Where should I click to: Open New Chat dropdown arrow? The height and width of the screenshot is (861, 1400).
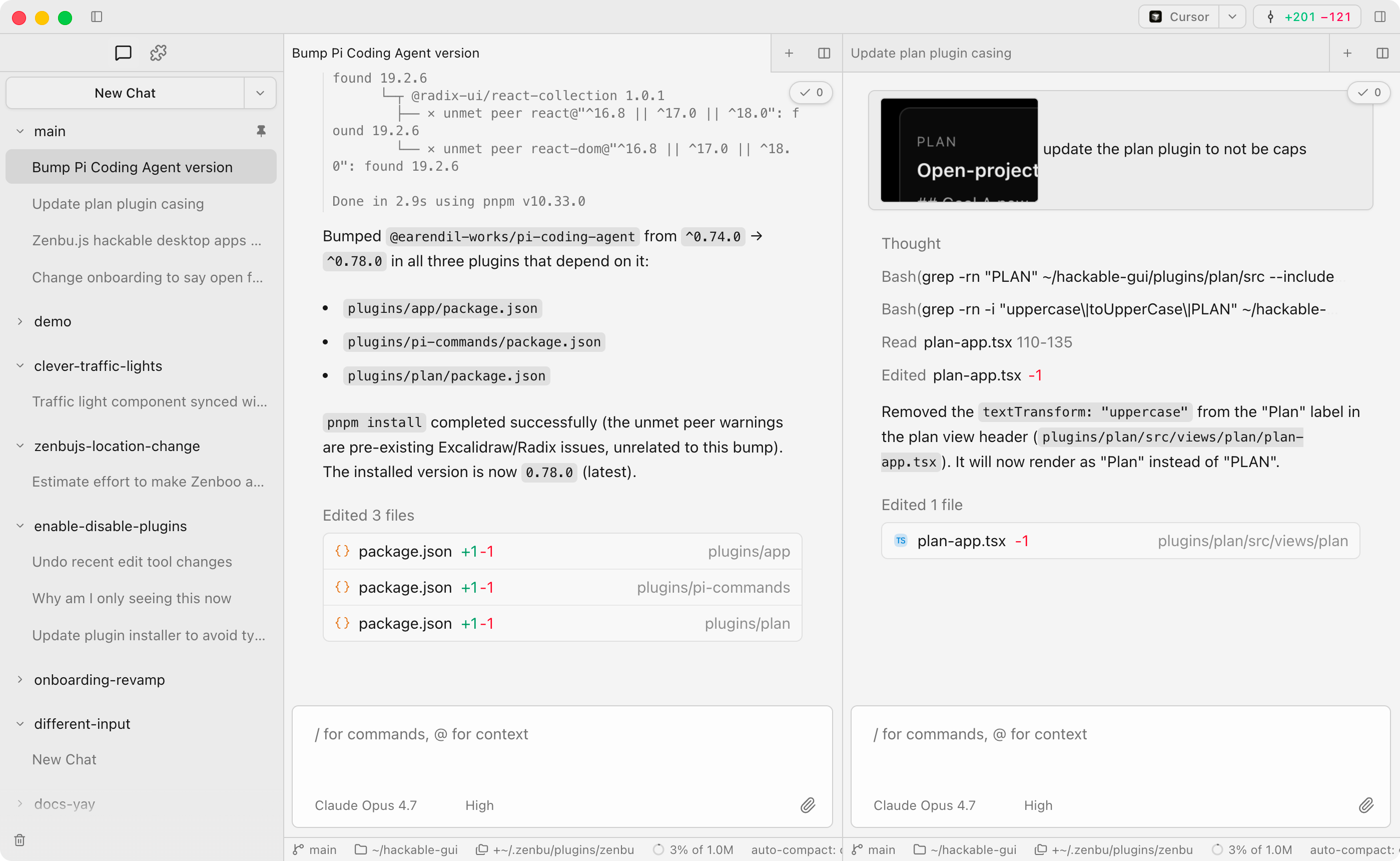pos(260,93)
